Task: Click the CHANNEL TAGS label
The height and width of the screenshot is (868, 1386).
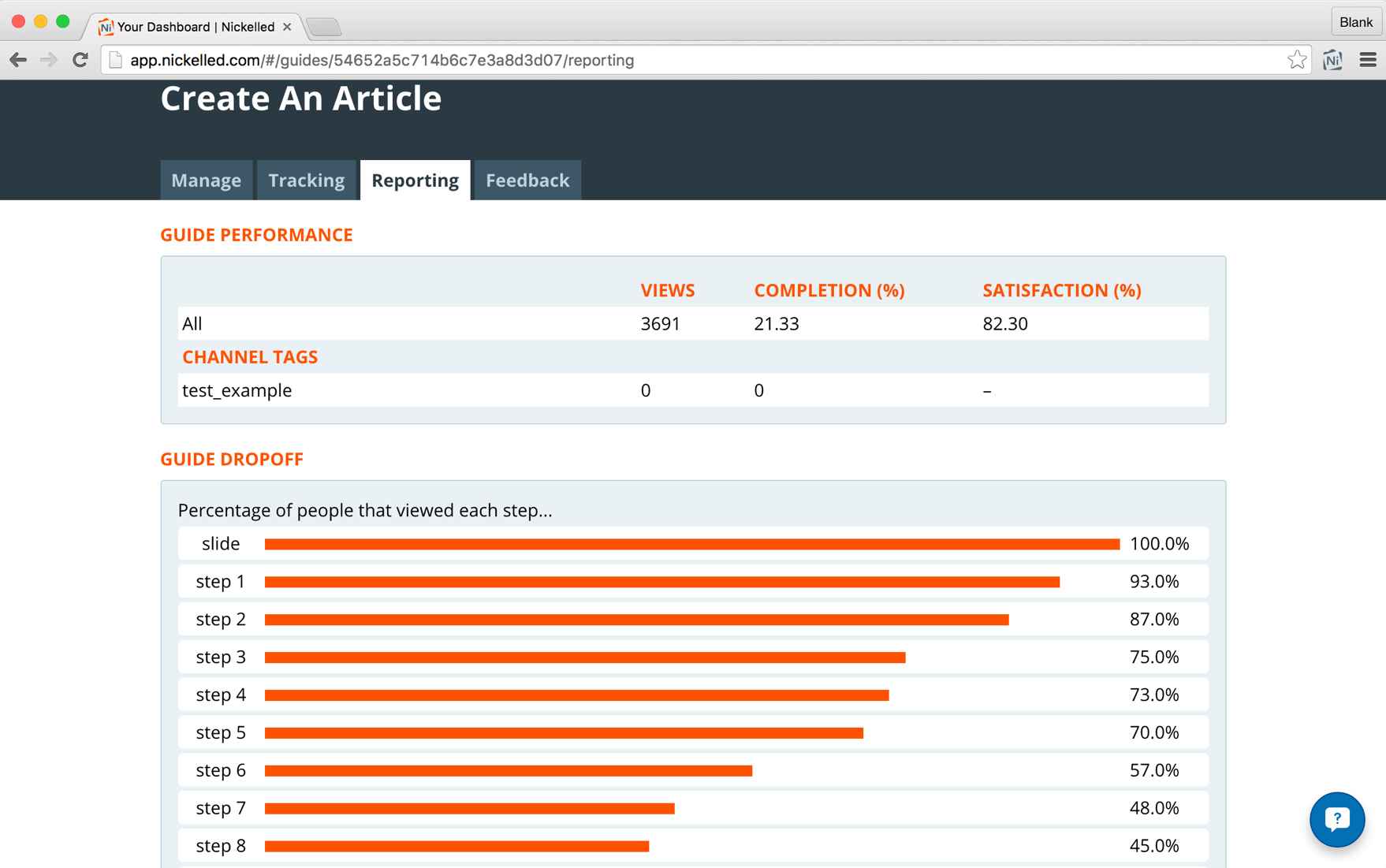Action: point(250,357)
